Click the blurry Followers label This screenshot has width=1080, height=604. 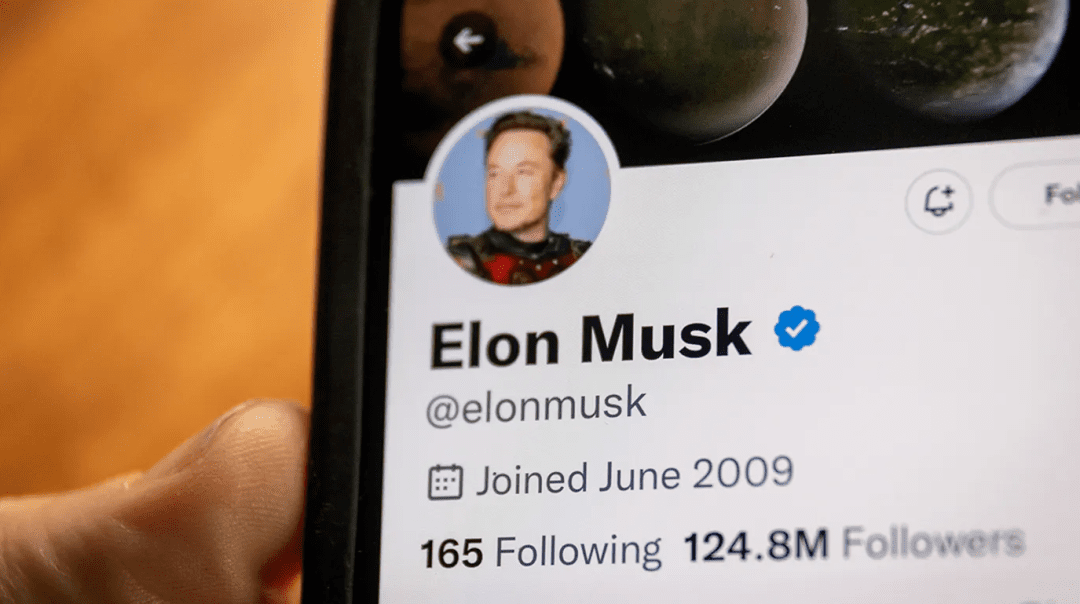coord(933,542)
